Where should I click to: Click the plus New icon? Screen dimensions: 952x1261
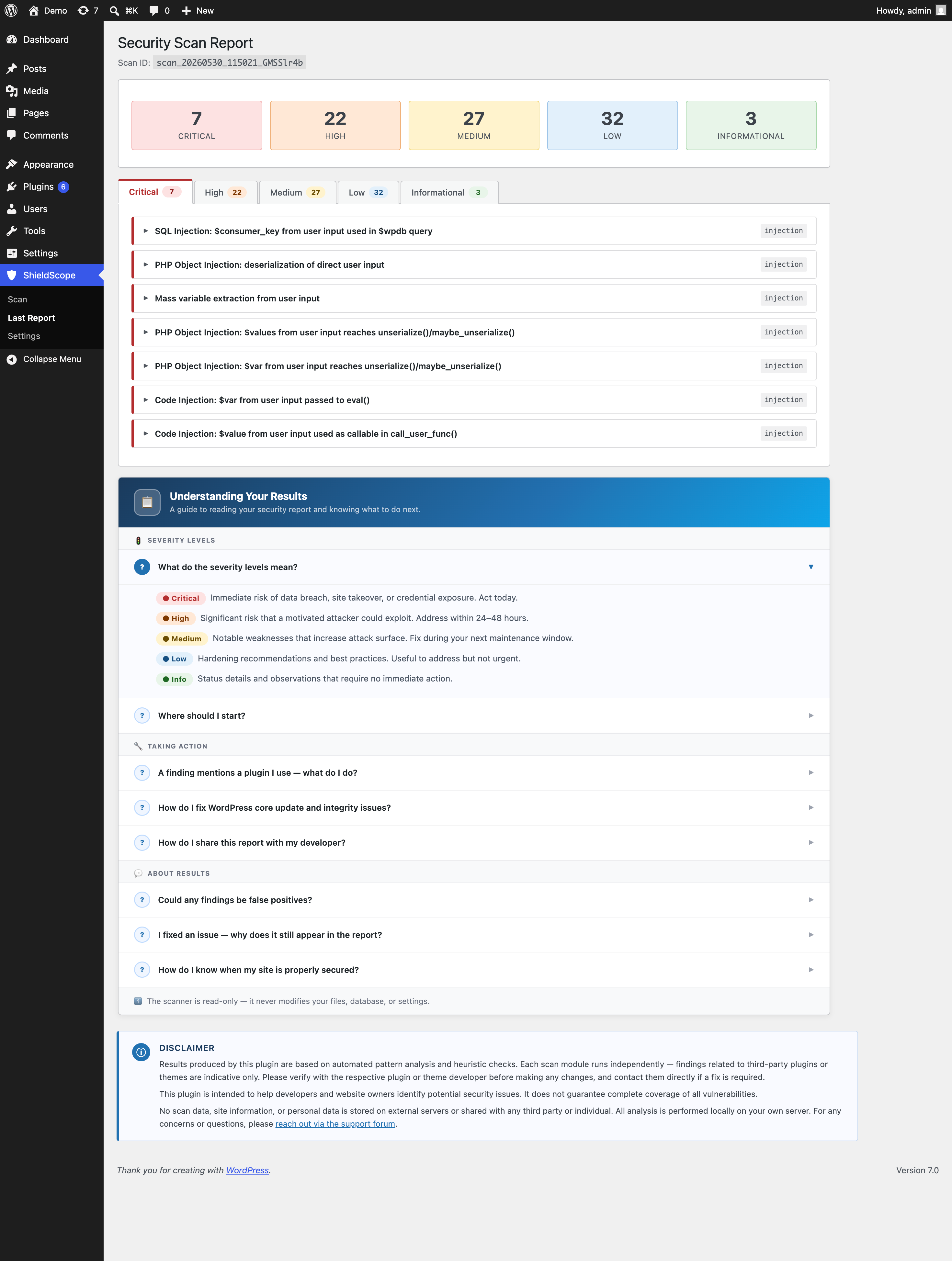tap(187, 10)
